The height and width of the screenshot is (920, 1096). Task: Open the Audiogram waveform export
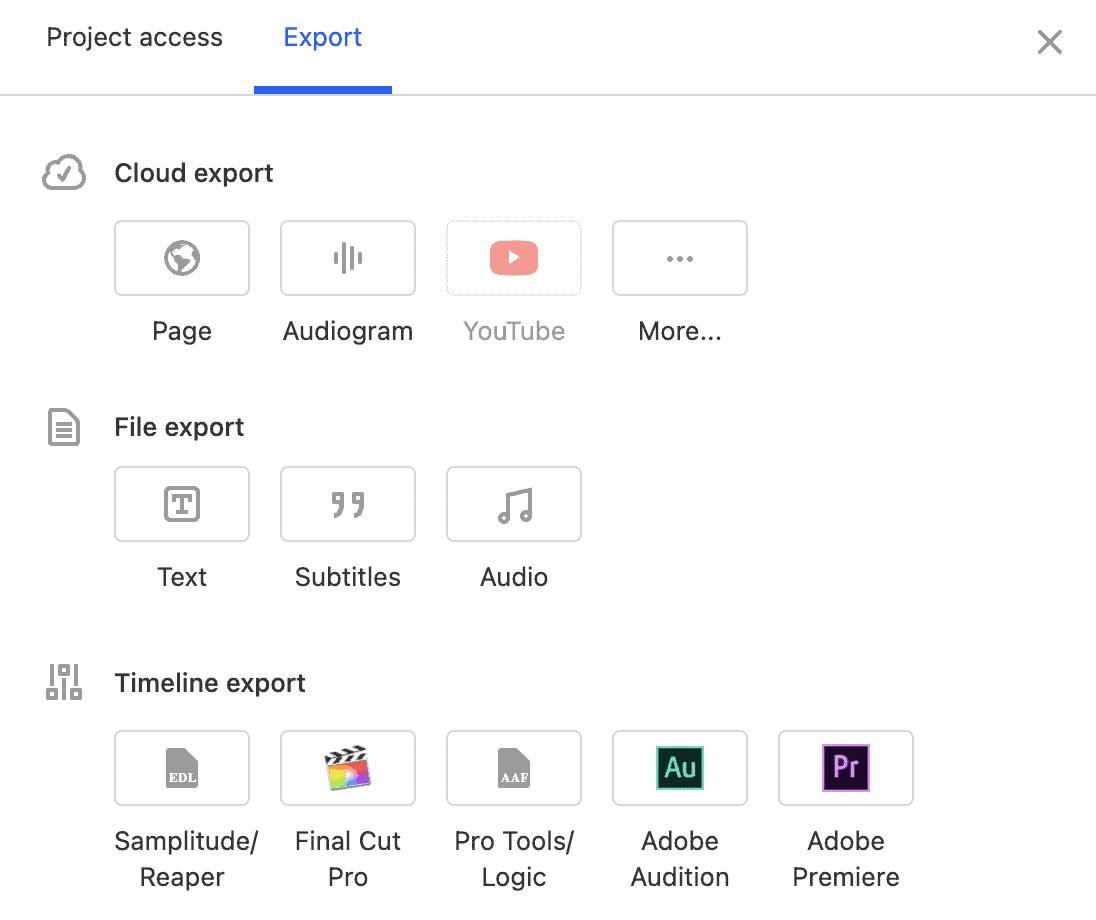tap(348, 258)
